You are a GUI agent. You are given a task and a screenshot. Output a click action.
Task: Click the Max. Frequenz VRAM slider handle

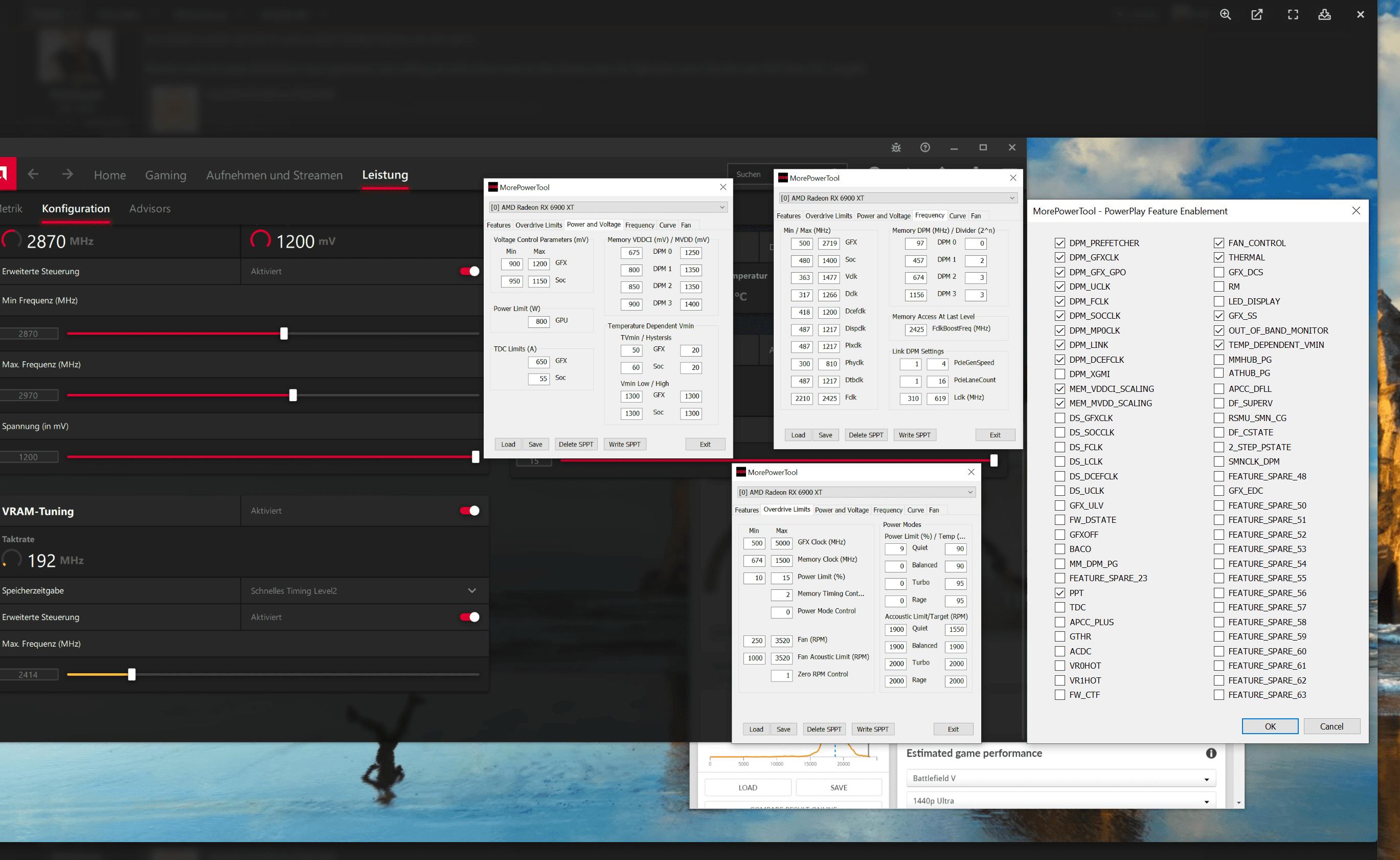click(x=132, y=675)
